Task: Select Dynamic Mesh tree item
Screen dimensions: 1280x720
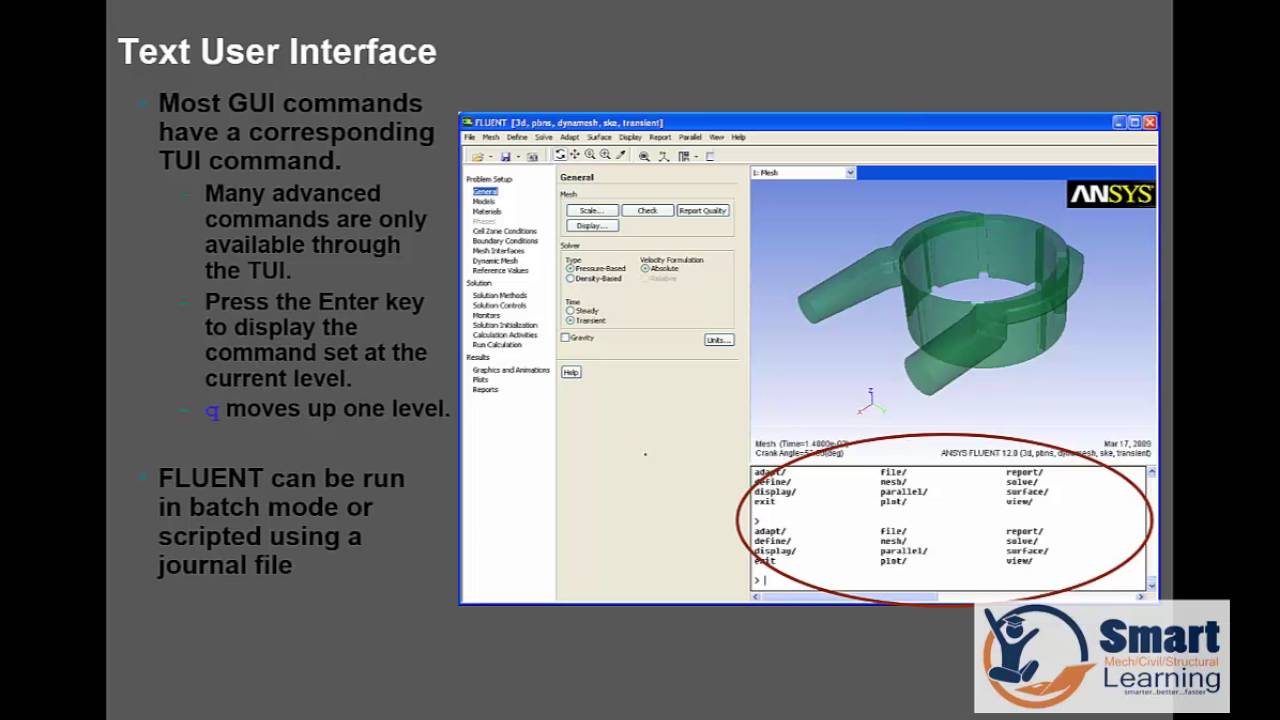Action: pos(495,261)
